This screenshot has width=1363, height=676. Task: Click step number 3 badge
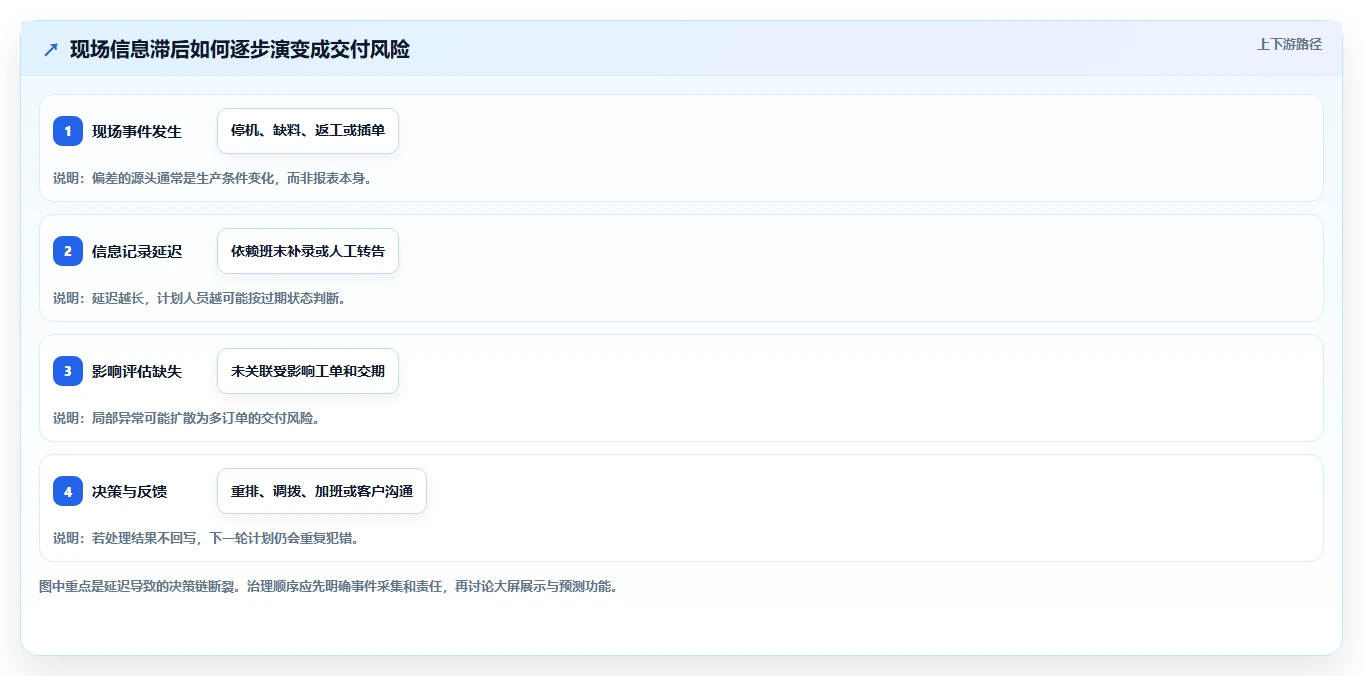tap(68, 371)
